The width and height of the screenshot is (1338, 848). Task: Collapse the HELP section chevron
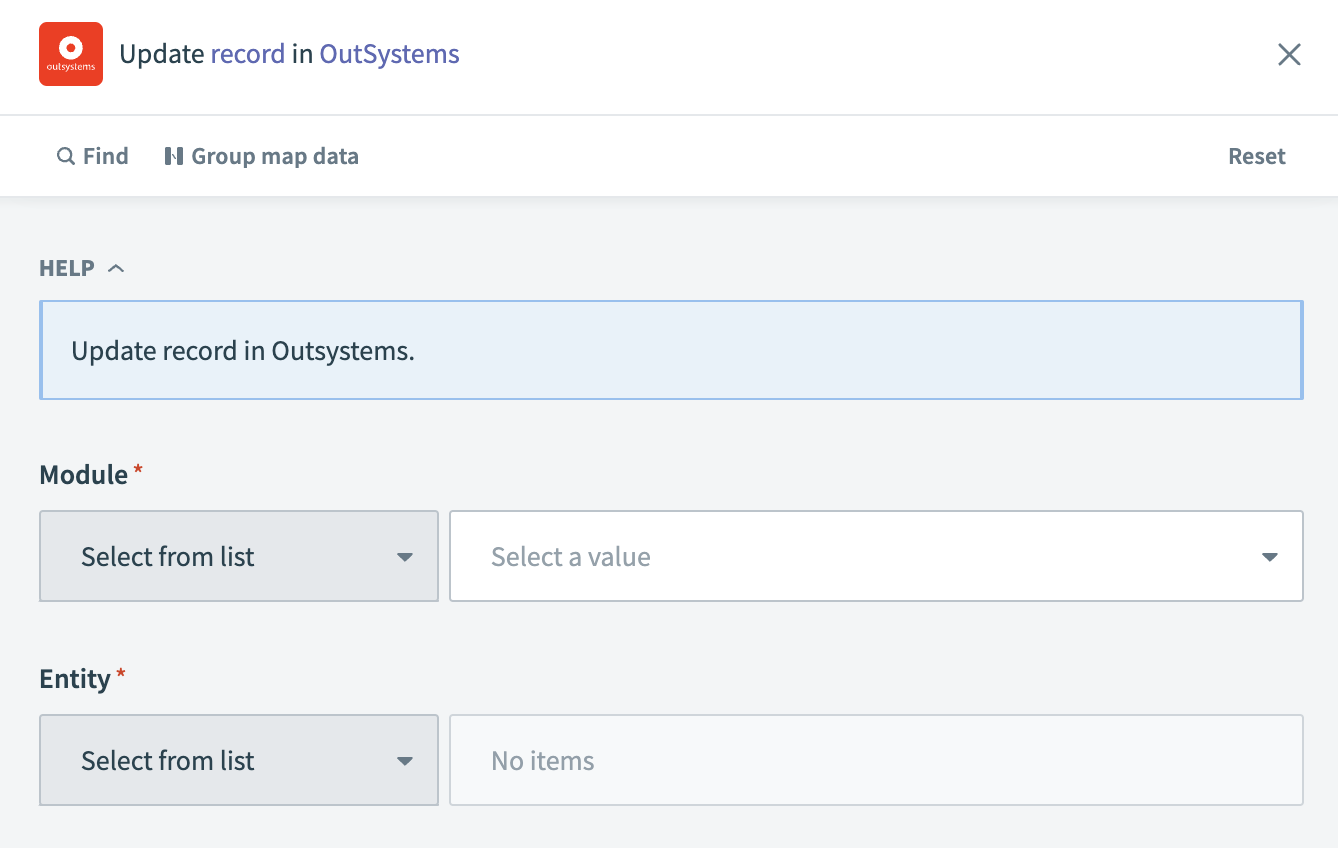pyautogui.click(x=116, y=268)
